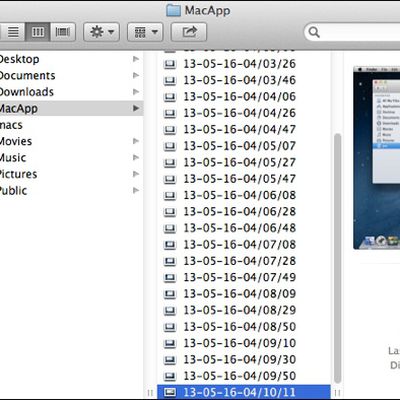This screenshot has height=400, width=400.
Task: Click image icon of 13-05-16-04/09/10
Action: 170,343
